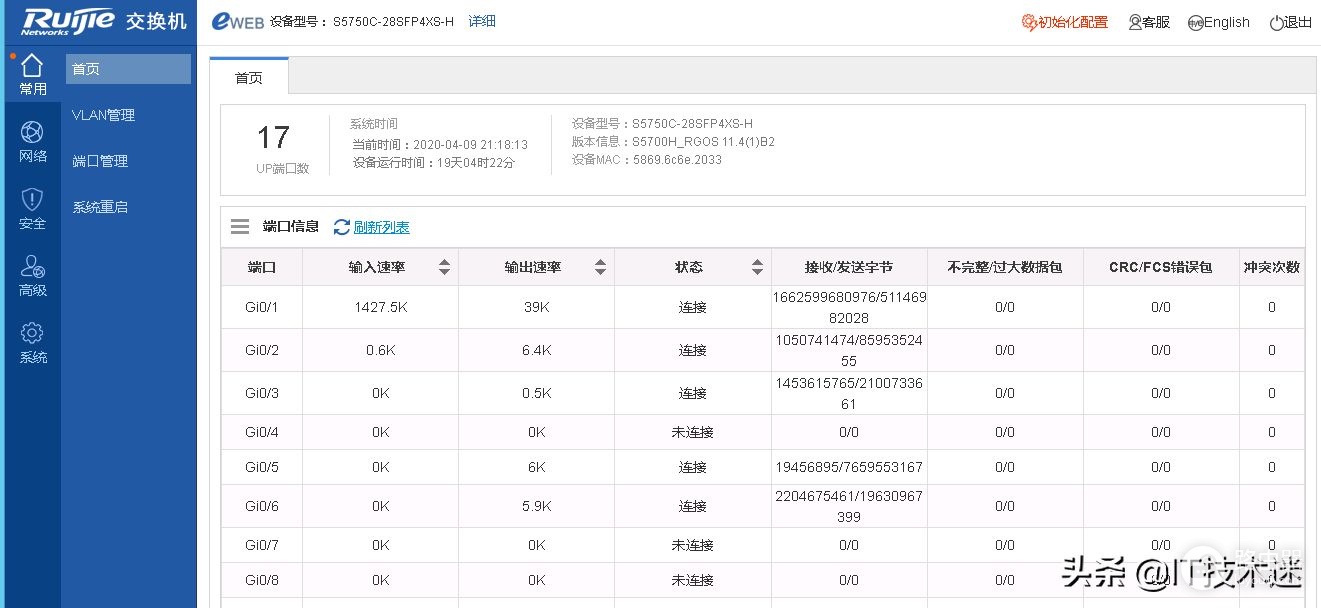Open VLAN管理 menu item
The image size is (1321, 608).
coord(104,115)
